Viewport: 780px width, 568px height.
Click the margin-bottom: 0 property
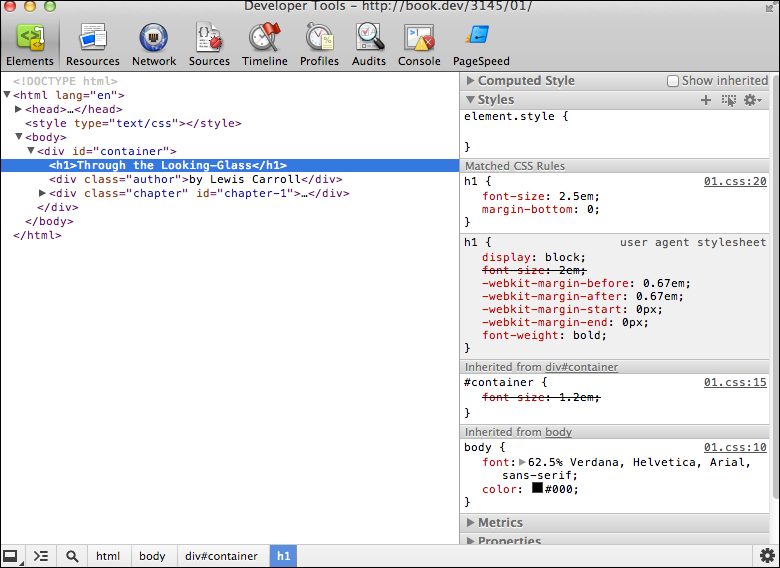pos(541,209)
